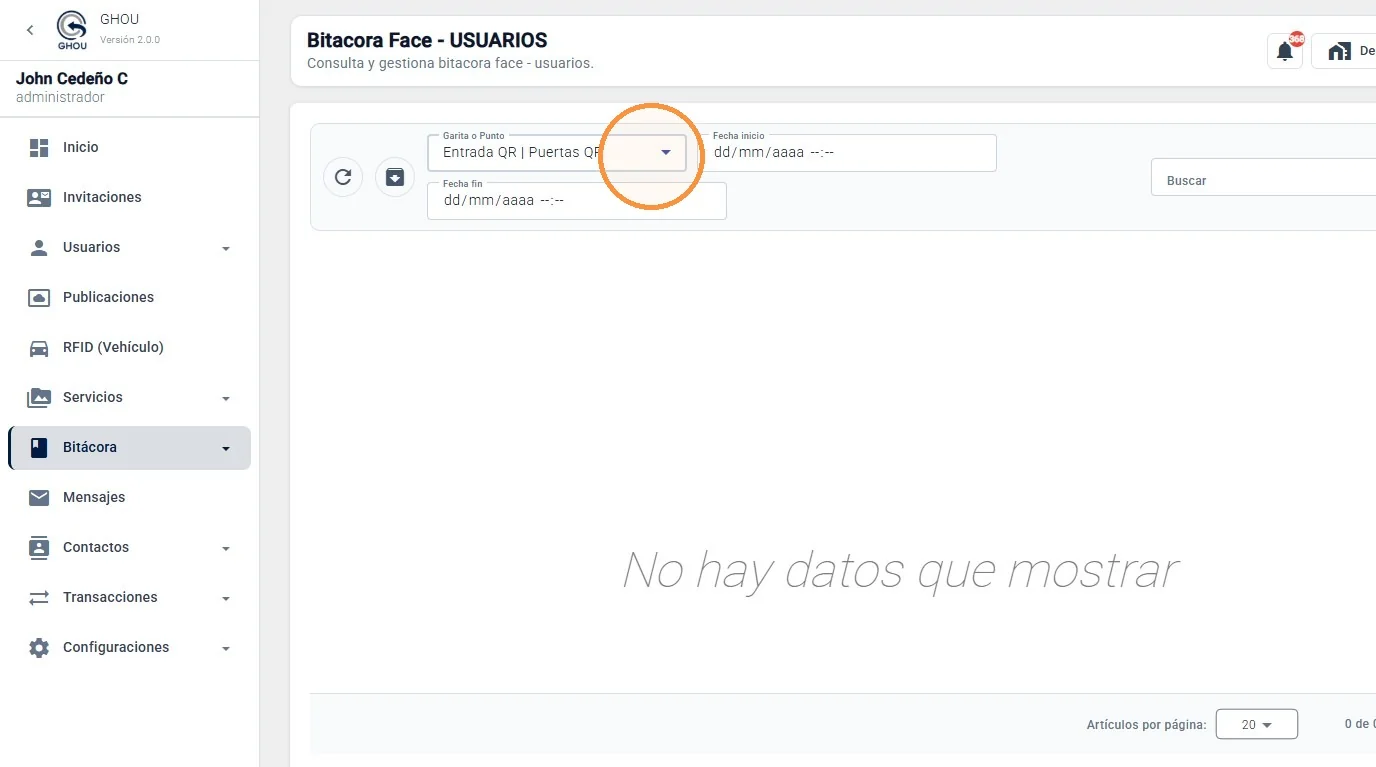This screenshot has width=1376, height=767.
Task: Click the archive download icon button
Action: click(395, 177)
